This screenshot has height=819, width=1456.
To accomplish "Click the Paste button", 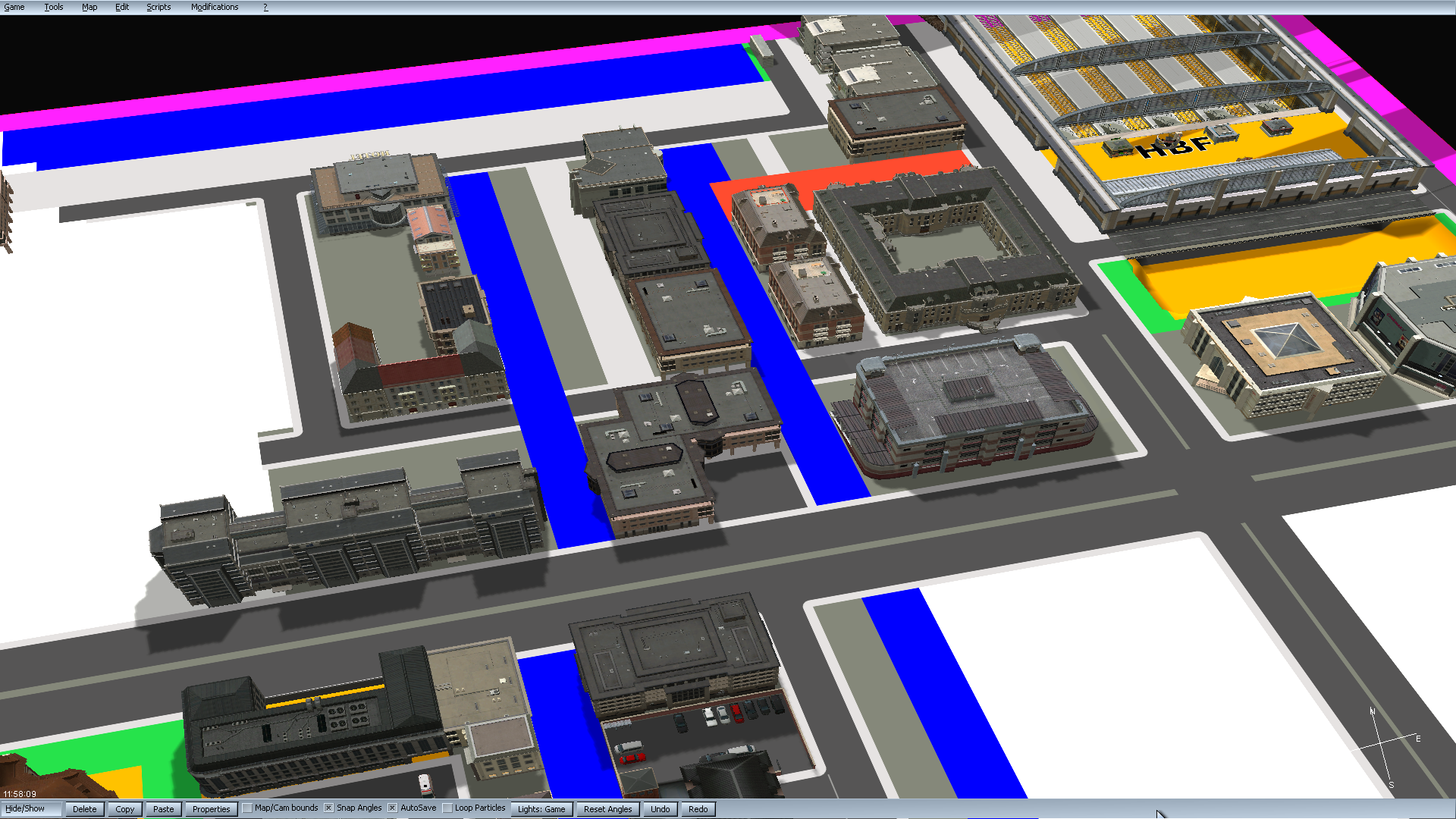I will coord(164,809).
